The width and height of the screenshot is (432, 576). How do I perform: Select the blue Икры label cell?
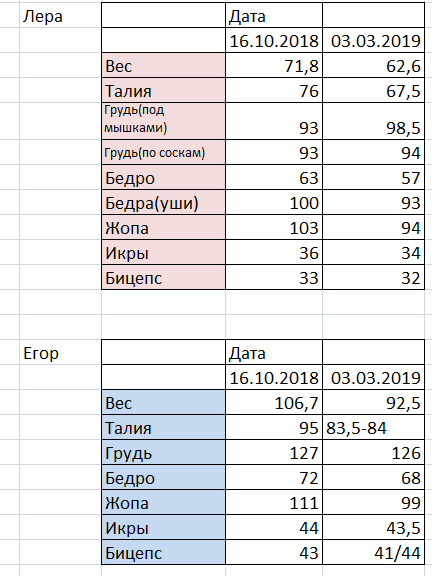[163, 528]
